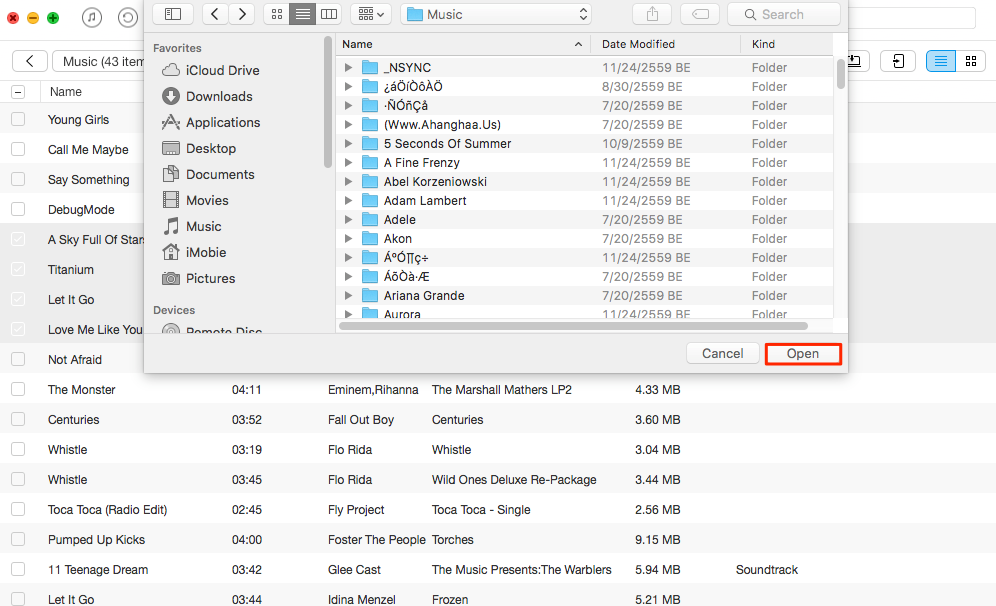Sort file list by Kind column

(786, 44)
